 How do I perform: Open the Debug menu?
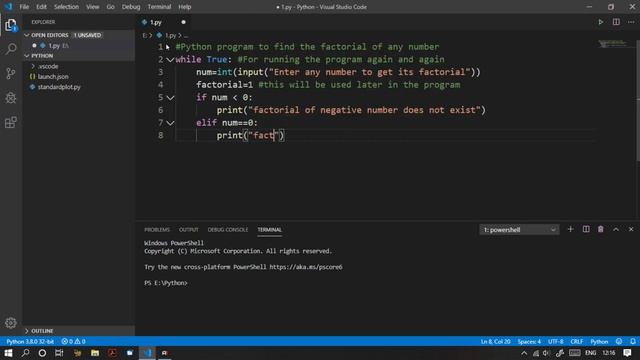click(131, 7)
